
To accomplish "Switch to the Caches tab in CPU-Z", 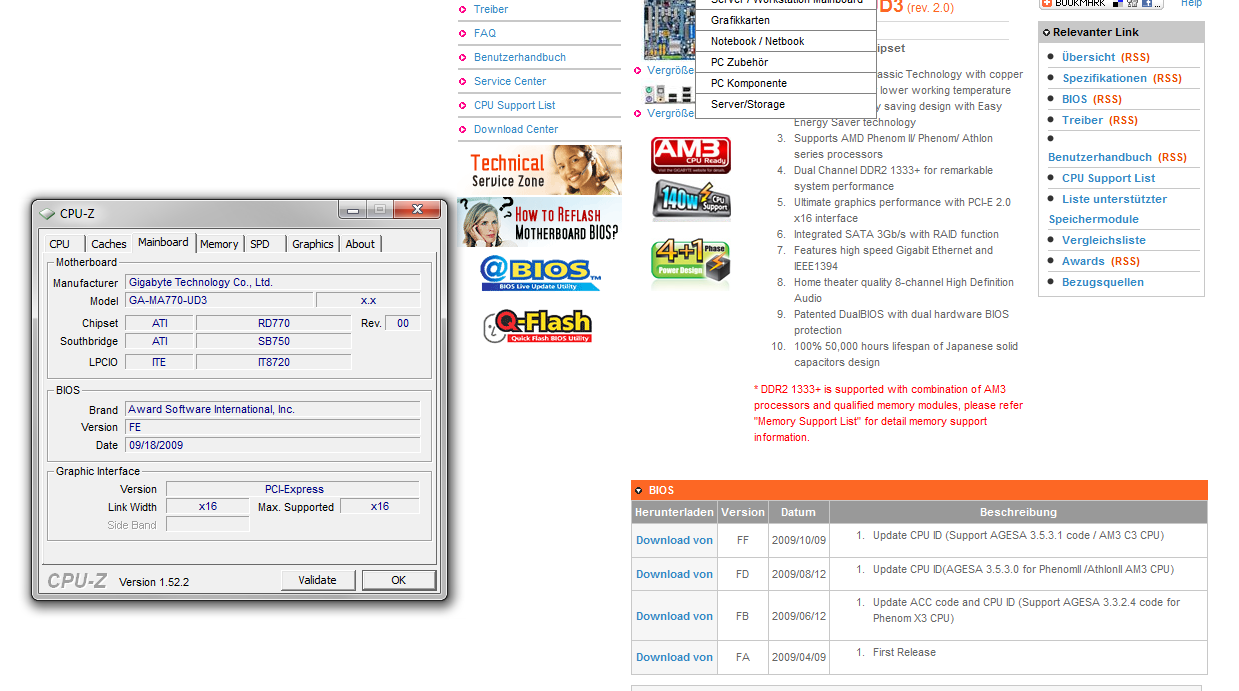I will point(109,244).
